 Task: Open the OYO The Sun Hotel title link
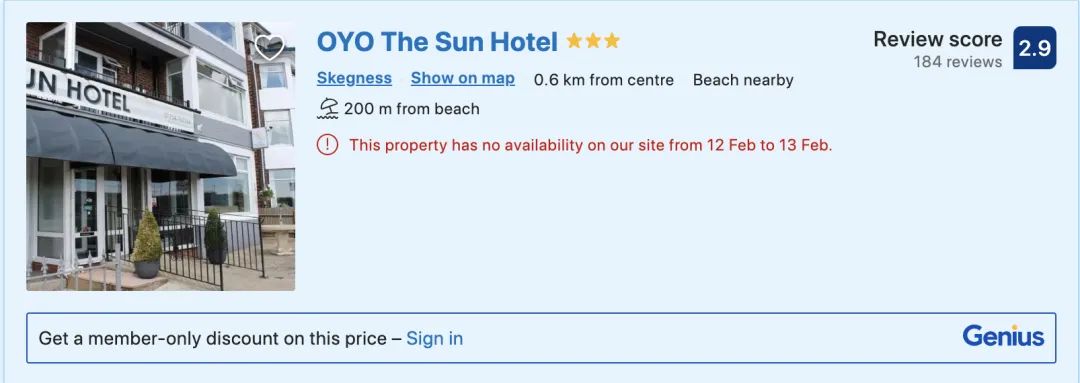(437, 42)
